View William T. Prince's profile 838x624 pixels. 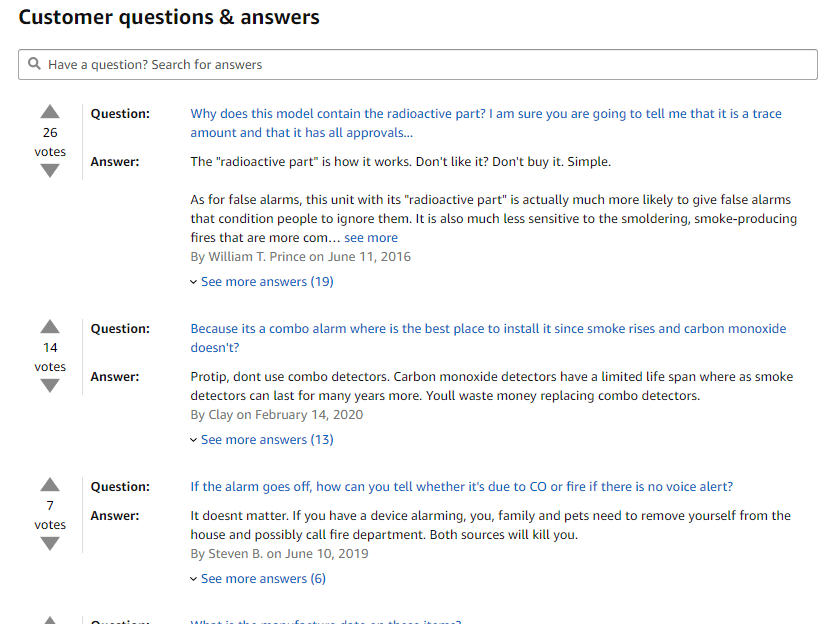[x=255, y=256]
